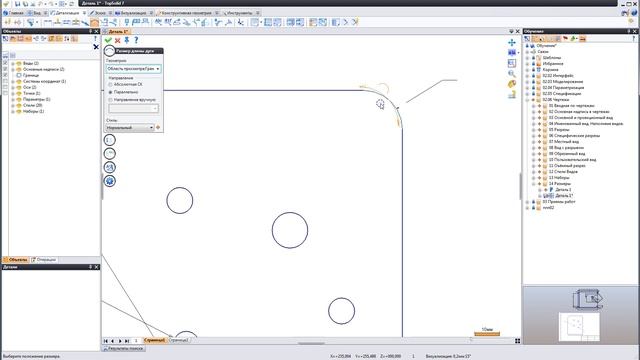
Task: Pin the dialog with the blue pushpin
Action: tap(127, 40)
